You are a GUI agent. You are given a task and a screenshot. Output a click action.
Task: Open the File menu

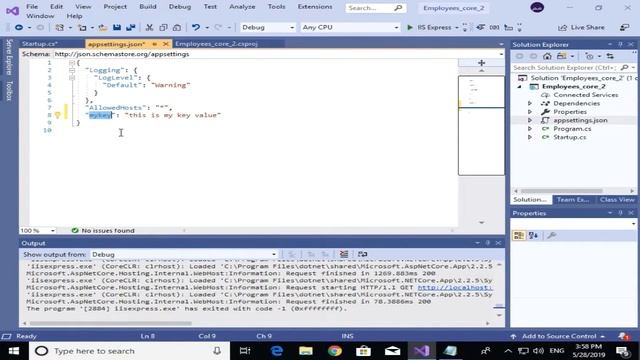coord(32,7)
